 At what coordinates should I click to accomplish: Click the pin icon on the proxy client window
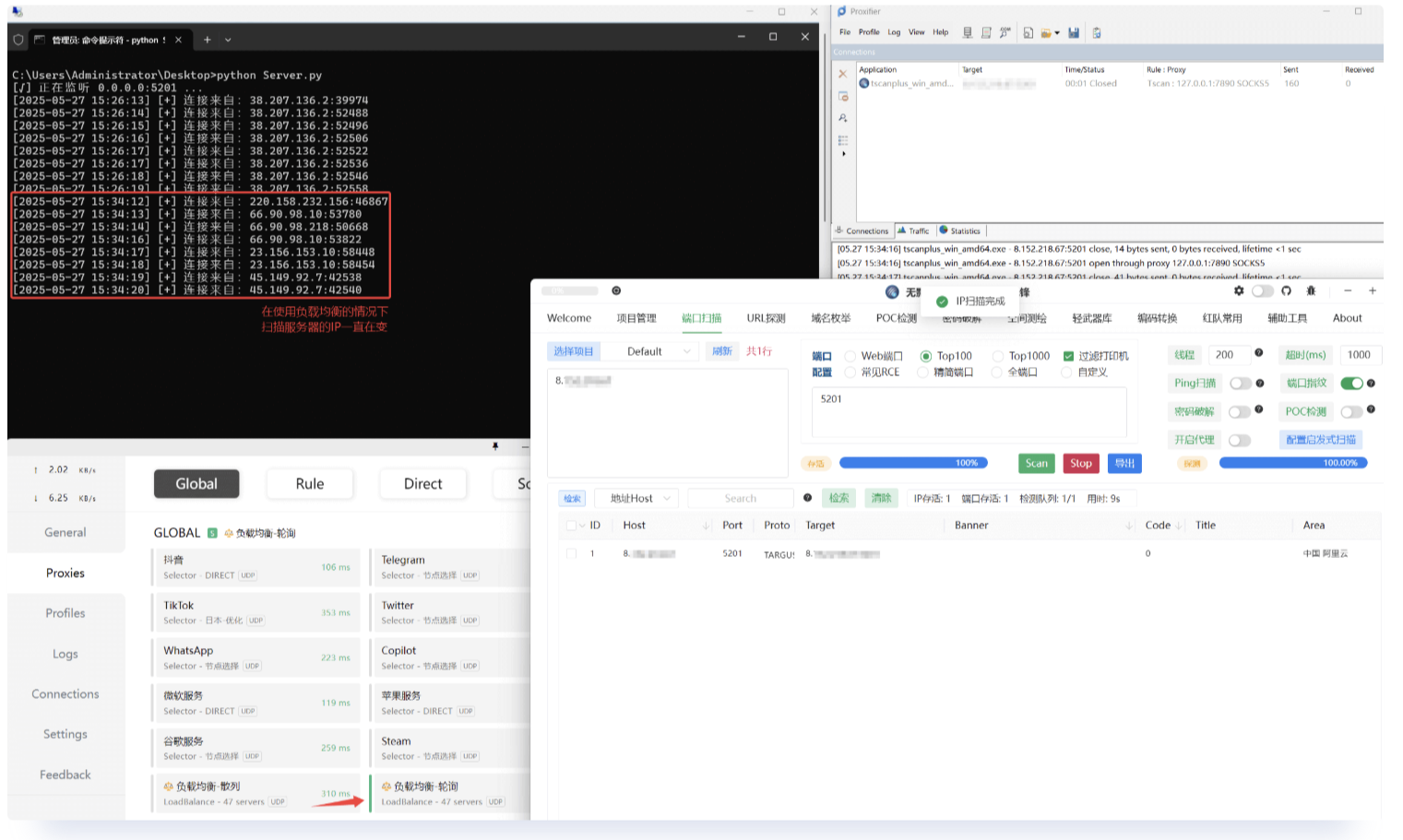pos(495,446)
